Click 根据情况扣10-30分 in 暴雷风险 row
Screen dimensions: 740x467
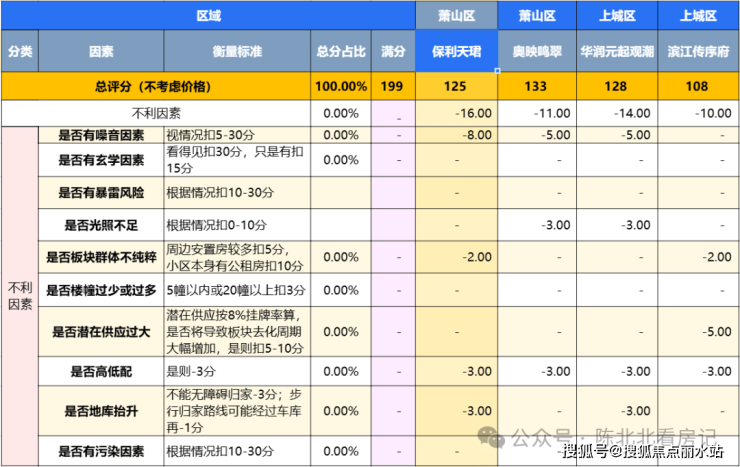click(237, 193)
